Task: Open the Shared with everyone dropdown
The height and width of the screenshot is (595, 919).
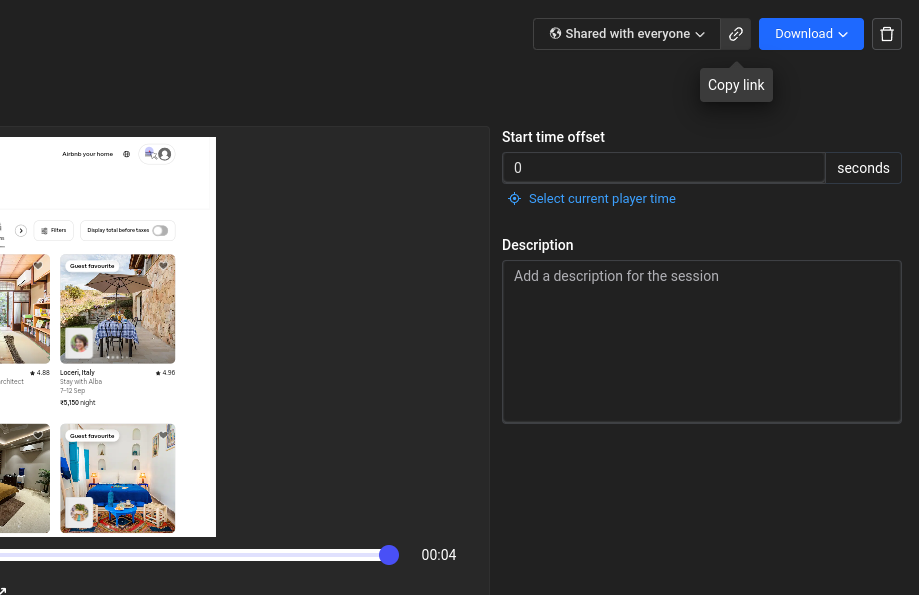Action: [627, 34]
